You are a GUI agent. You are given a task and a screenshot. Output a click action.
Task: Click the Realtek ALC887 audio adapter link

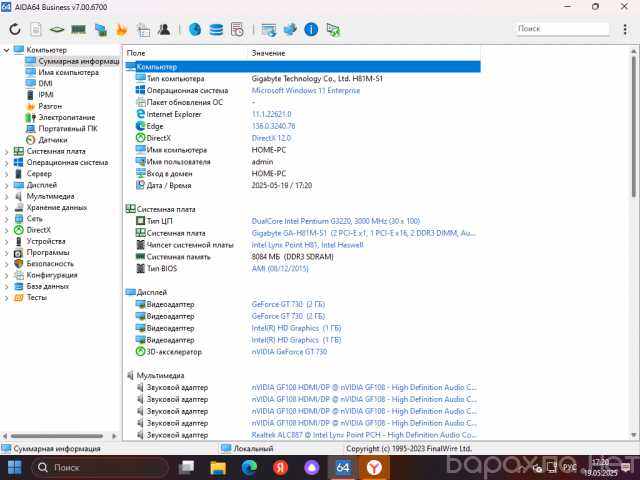pos(364,435)
